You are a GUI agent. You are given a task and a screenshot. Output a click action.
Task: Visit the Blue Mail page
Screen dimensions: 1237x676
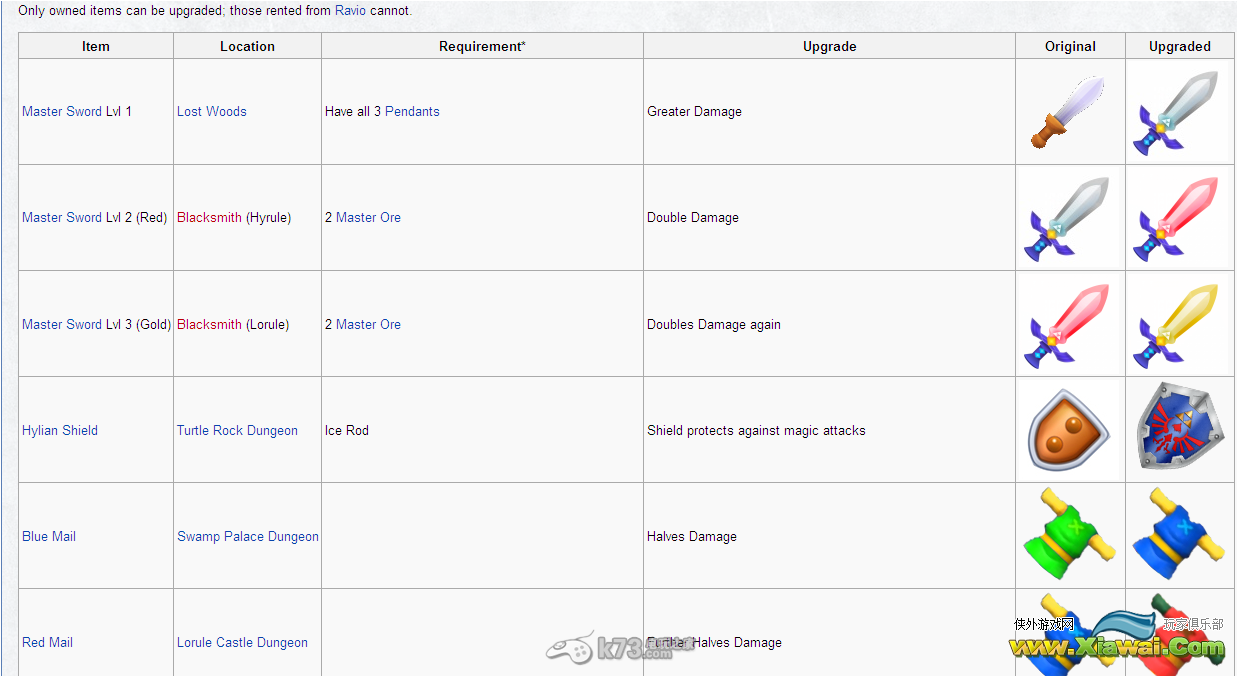[x=49, y=537]
